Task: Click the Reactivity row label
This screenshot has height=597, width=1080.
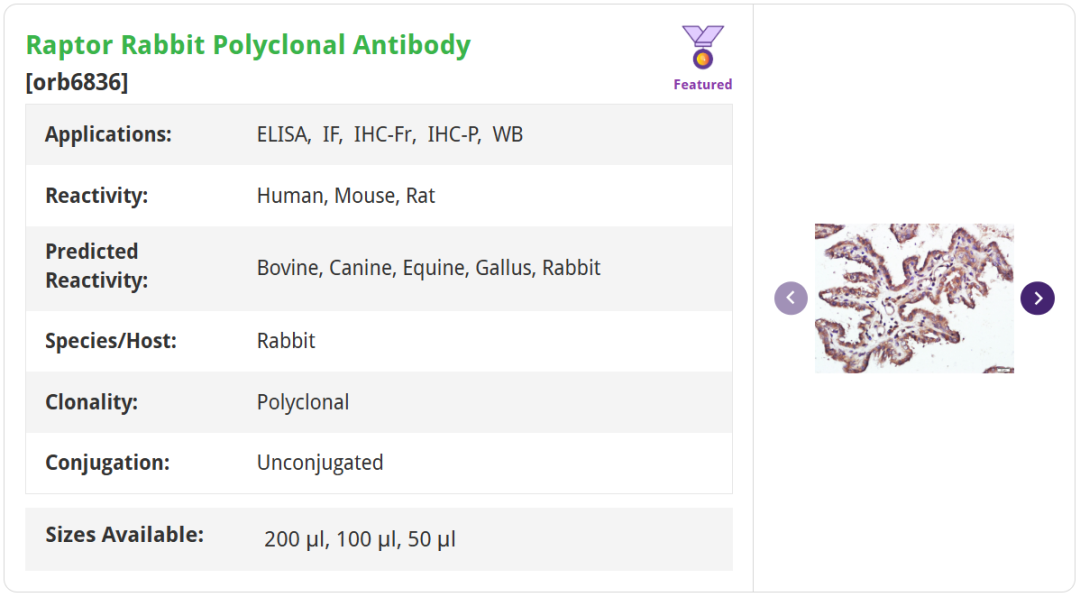Action: 96,196
